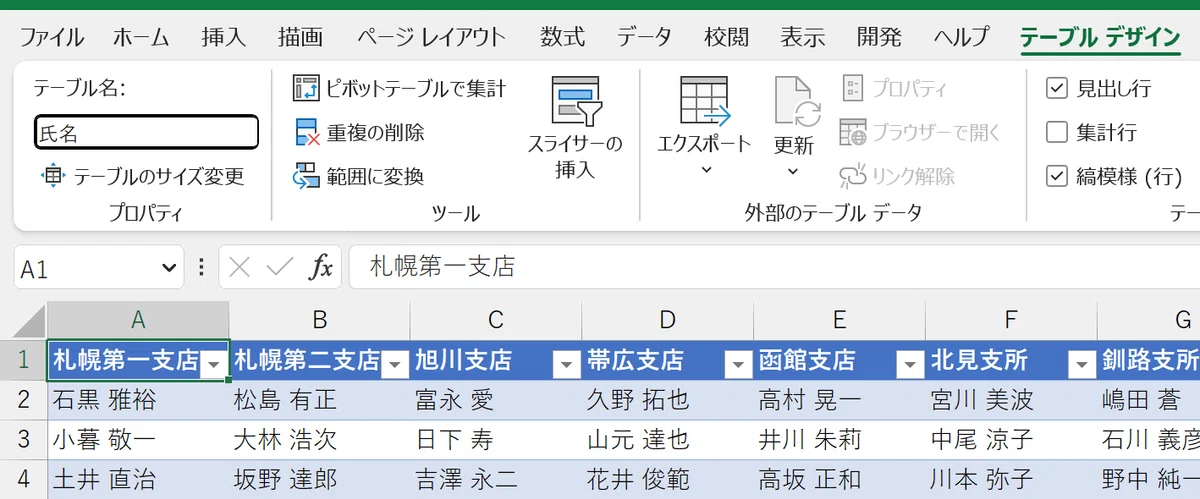1200x499 pixels.
Task: Click the formula bar cancel X icon
Action: [x=239, y=267]
